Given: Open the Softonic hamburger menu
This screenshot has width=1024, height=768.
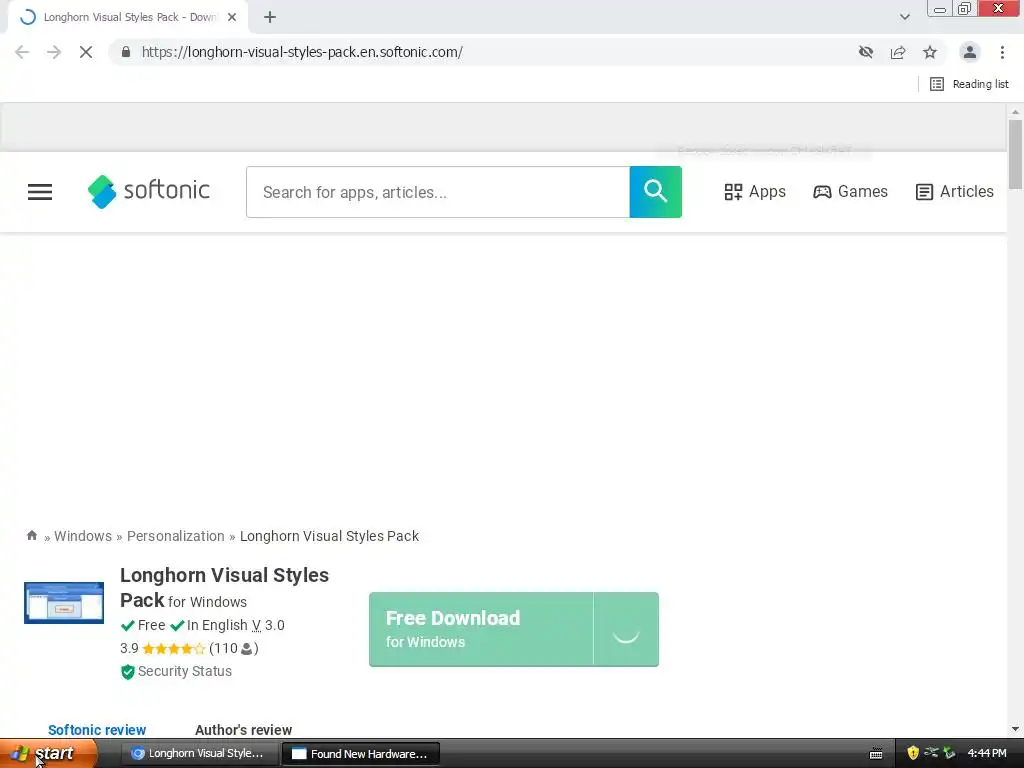Looking at the screenshot, I should [x=40, y=192].
